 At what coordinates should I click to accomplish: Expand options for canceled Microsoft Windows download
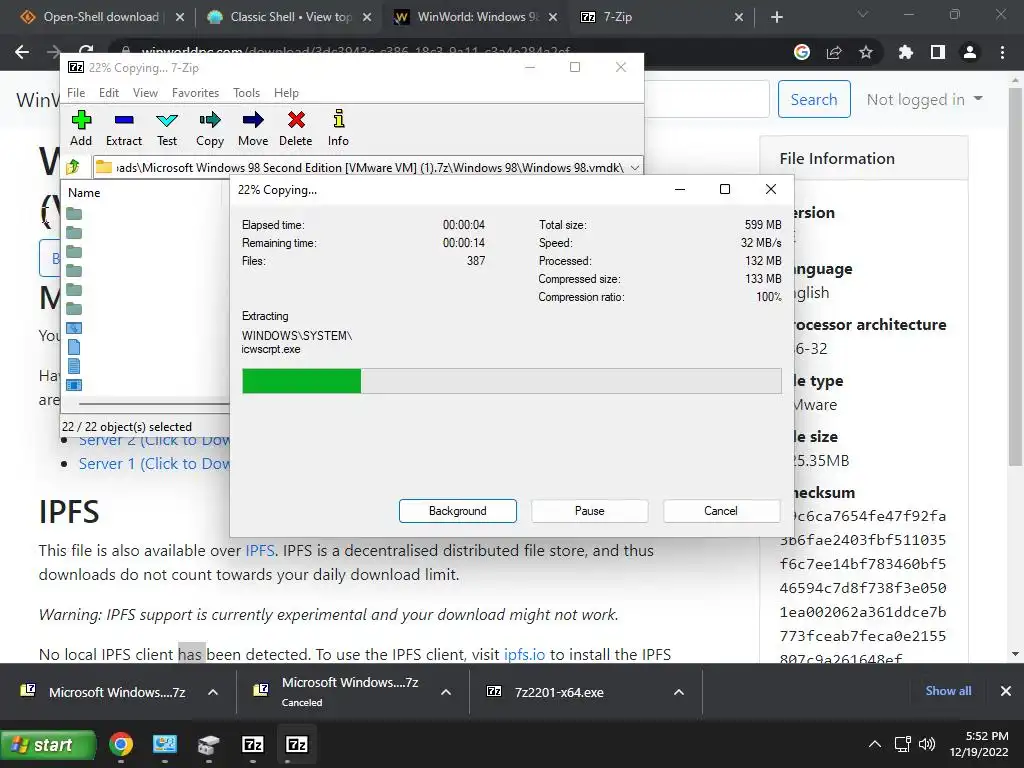tap(446, 692)
